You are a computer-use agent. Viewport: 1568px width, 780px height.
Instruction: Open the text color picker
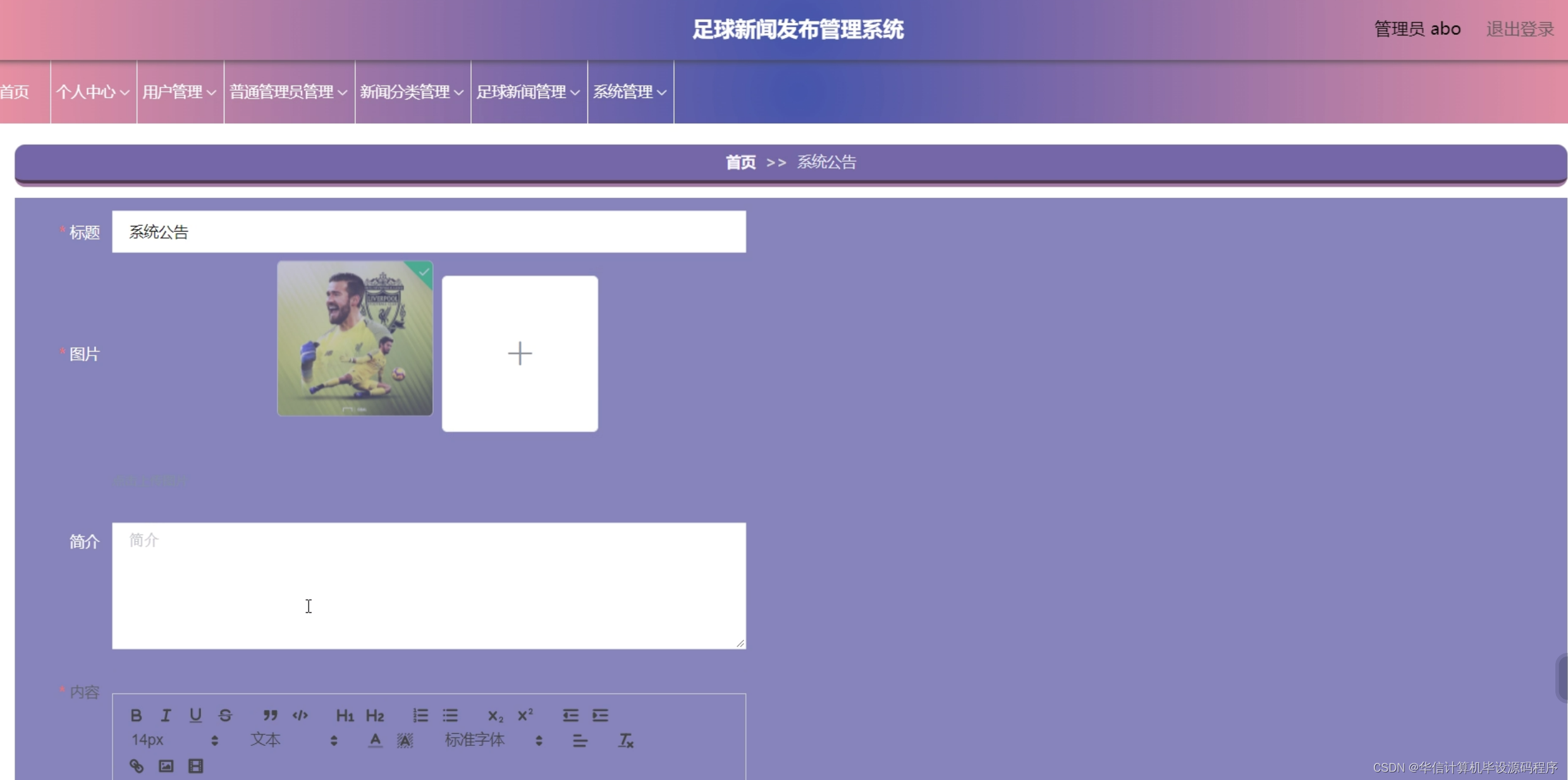tap(375, 739)
